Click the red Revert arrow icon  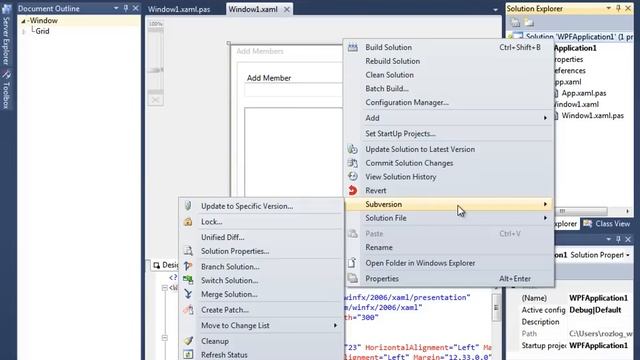(353, 190)
